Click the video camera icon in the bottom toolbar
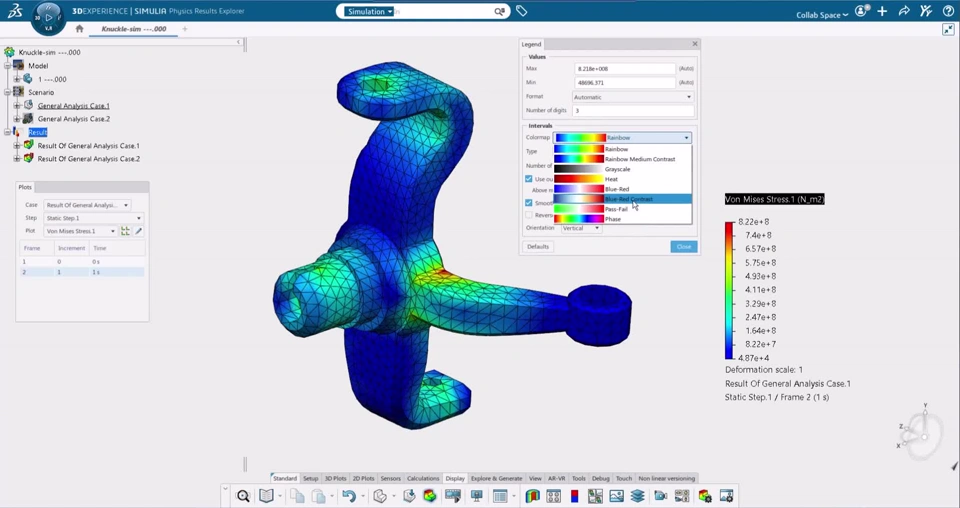 (661, 496)
